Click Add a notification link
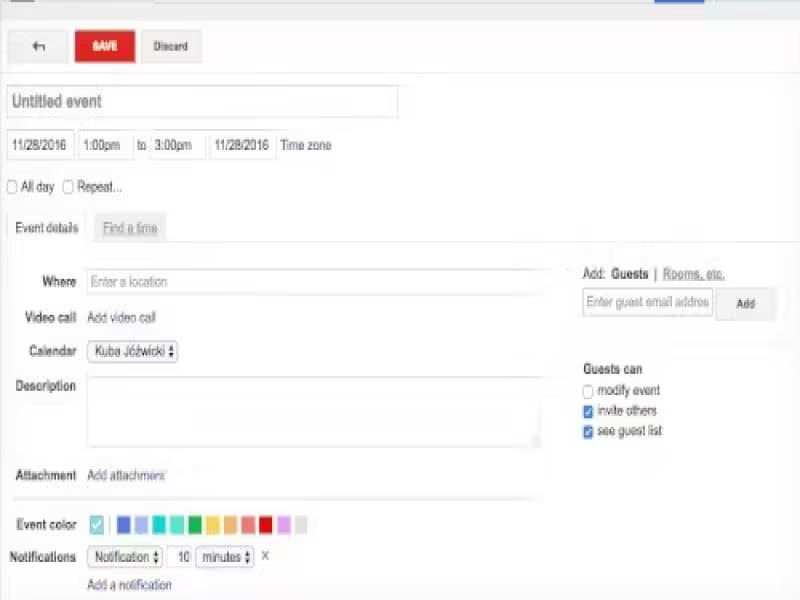 click(x=130, y=585)
